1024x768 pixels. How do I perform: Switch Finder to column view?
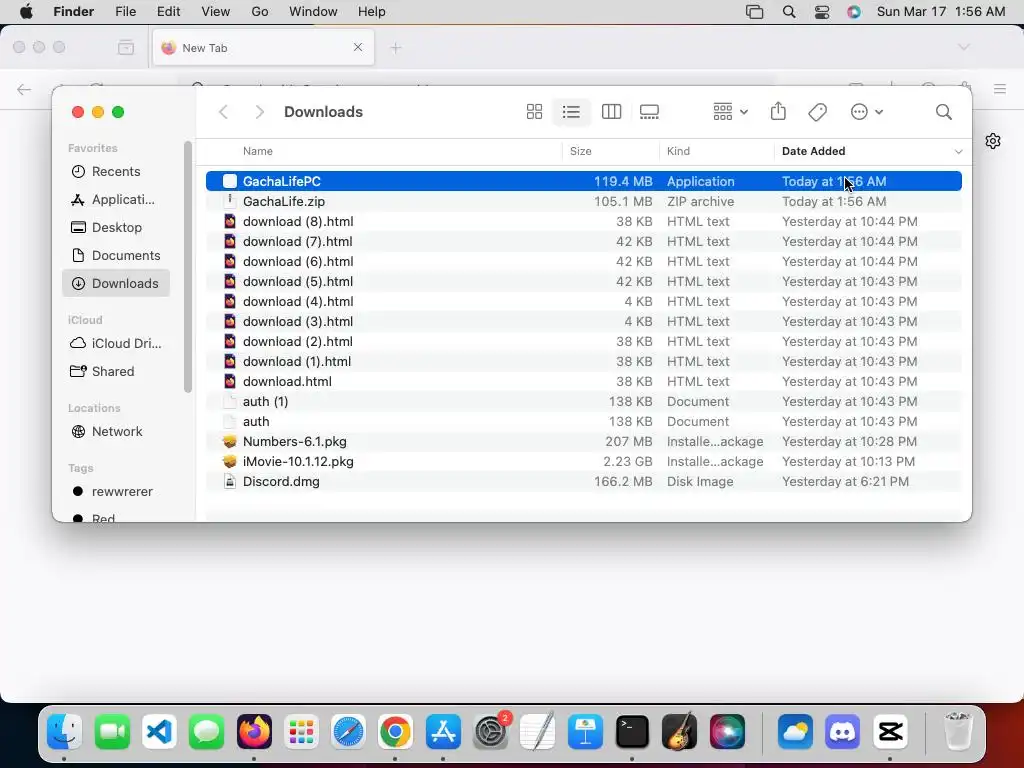[x=611, y=112]
